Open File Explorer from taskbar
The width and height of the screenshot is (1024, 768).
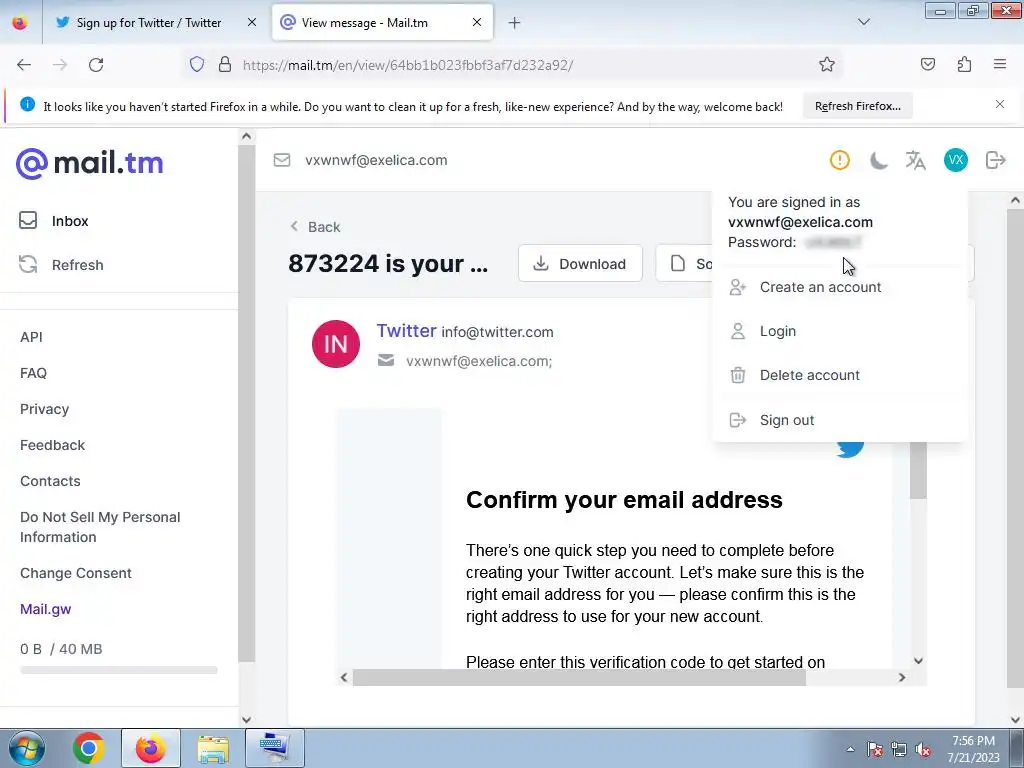(213, 748)
